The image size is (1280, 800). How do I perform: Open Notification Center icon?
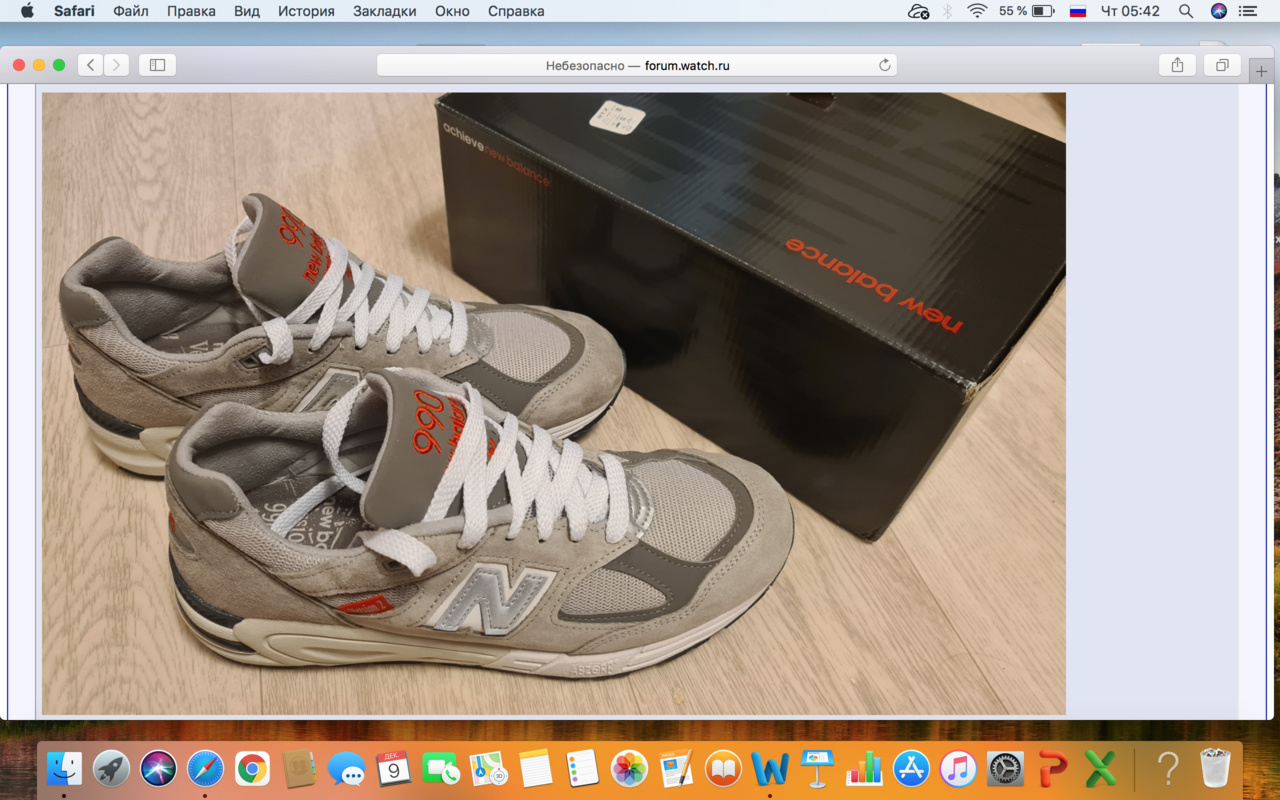click(x=1248, y=11)
